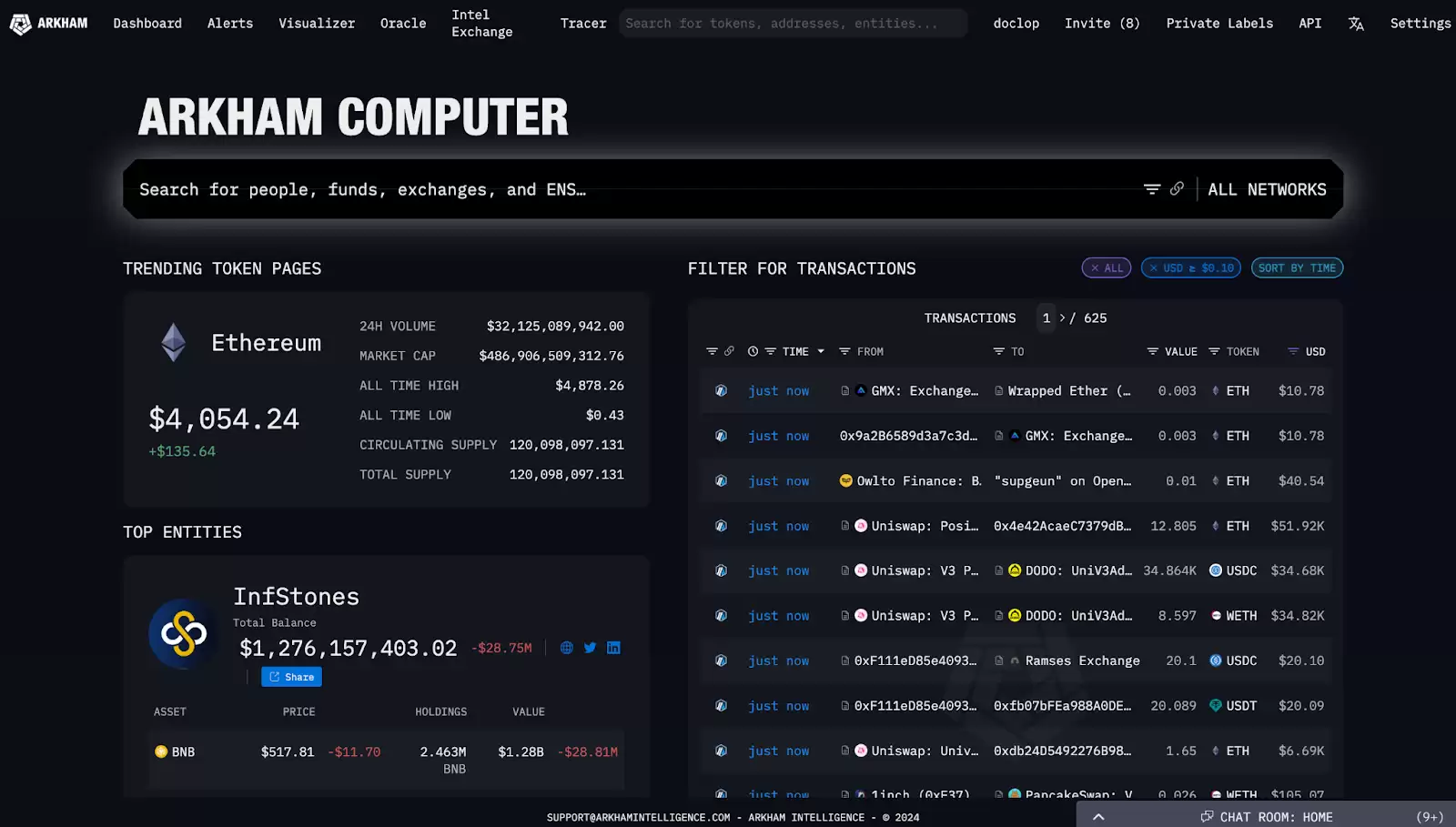Toggle the SORT BY TIME chip

tap(1297, 268)
